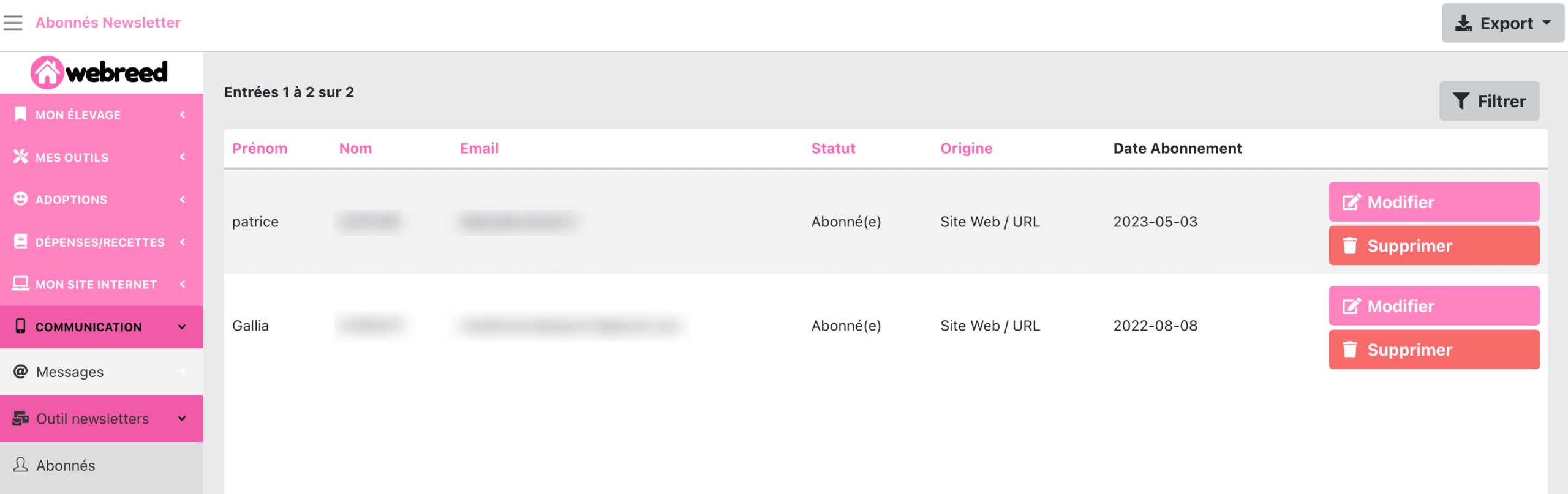Sort table by Email column
Viewport: 1568px width, 494px height.
[x=479, y=148]
